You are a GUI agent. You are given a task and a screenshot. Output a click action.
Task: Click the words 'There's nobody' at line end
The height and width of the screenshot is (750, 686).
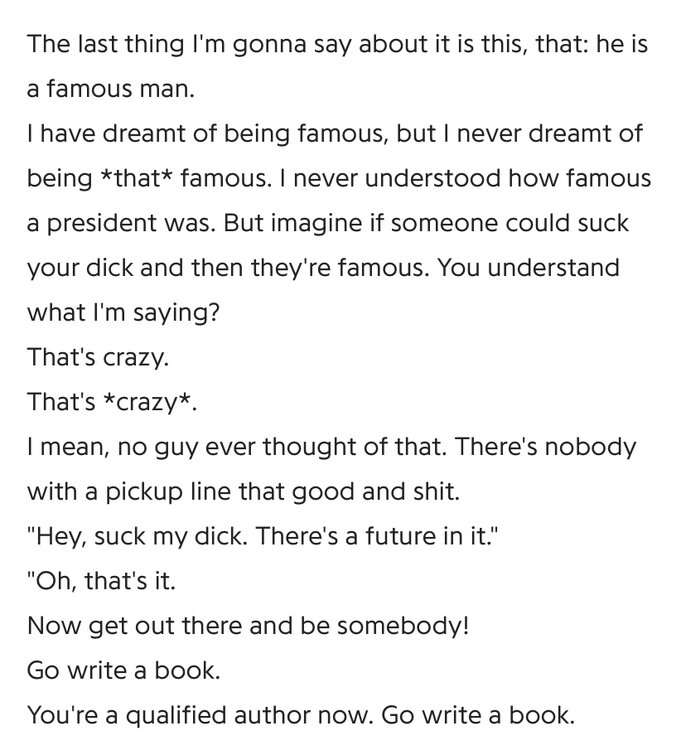[546, 447]
